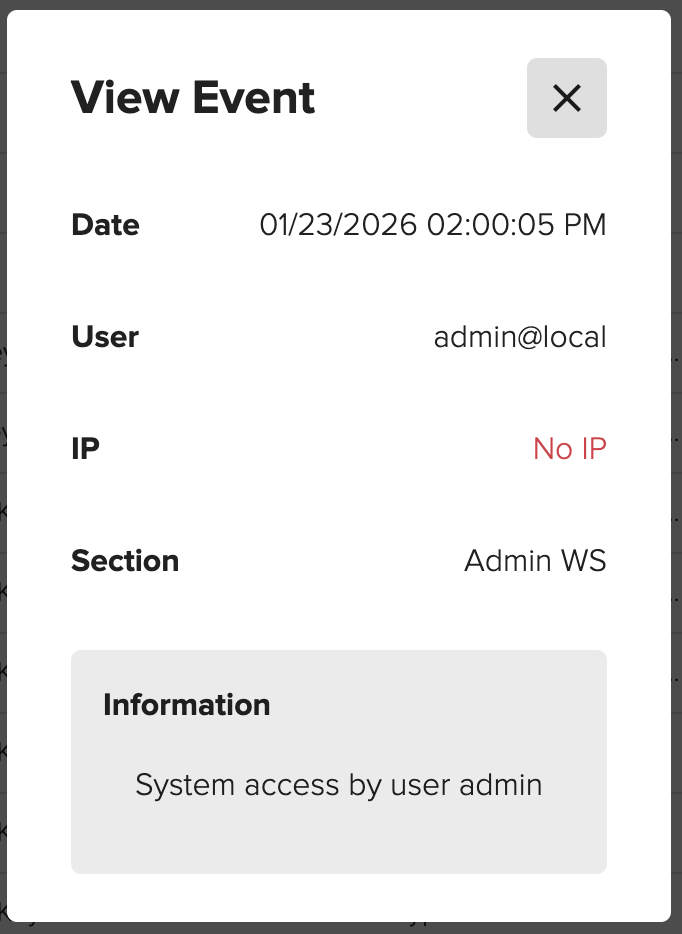Click the Admin WS section value
682x934 pixels.
coord(535,561)
